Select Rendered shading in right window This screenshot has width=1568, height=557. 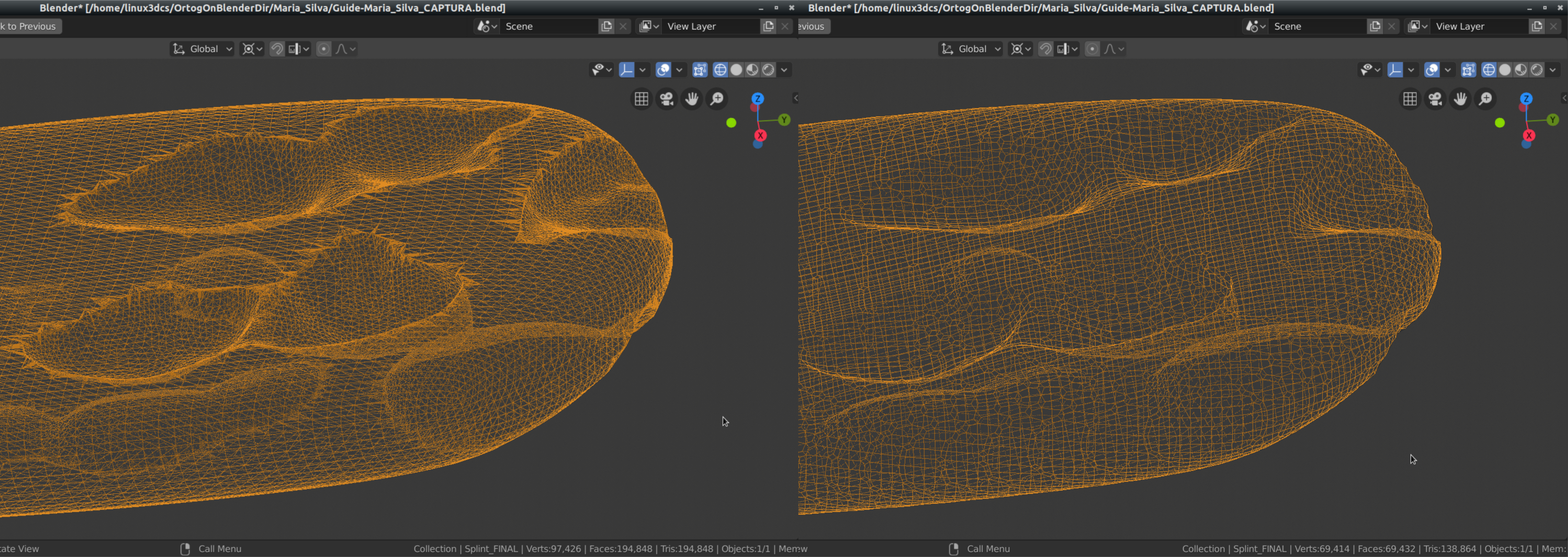point(1537,70)
